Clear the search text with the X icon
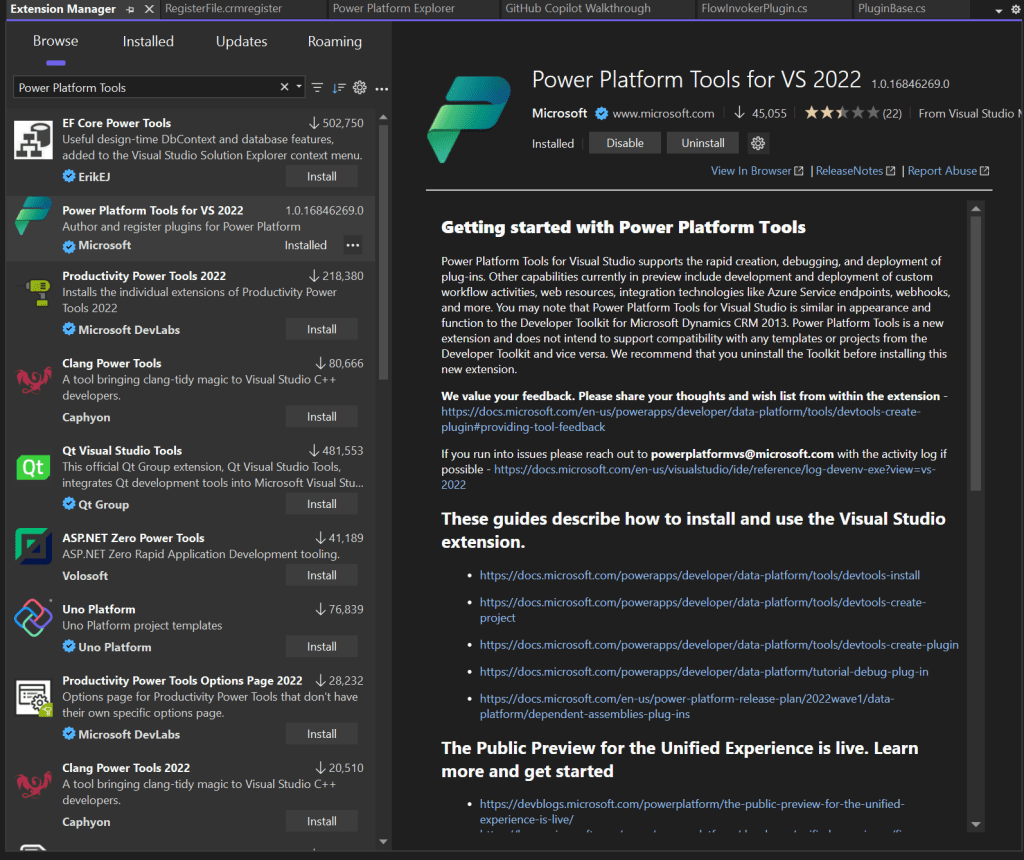Screen dimensions: 1024x860 tap(284, 88)
